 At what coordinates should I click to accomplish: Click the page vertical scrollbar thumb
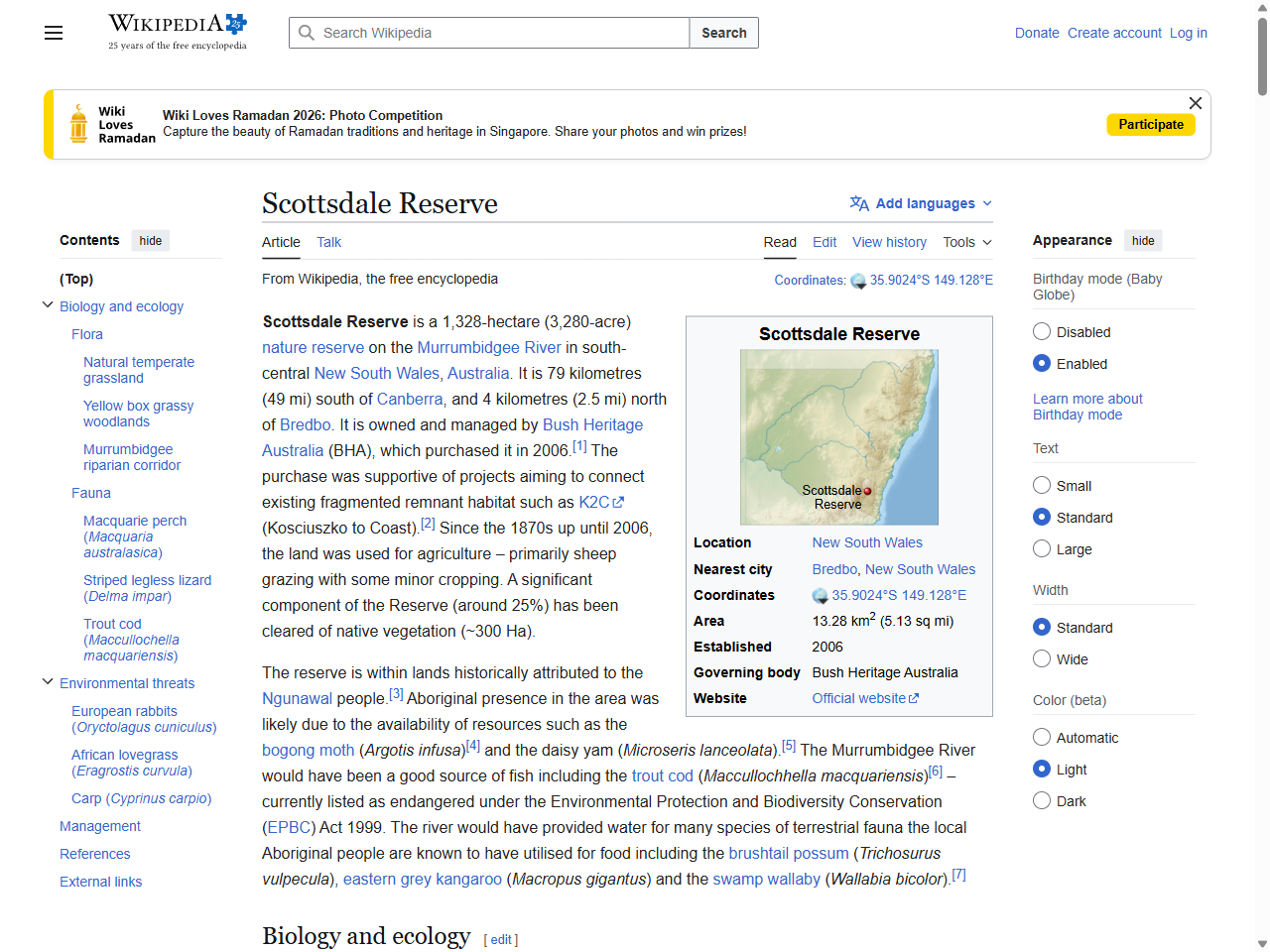pyautogui.click(x=1262, y=55)
